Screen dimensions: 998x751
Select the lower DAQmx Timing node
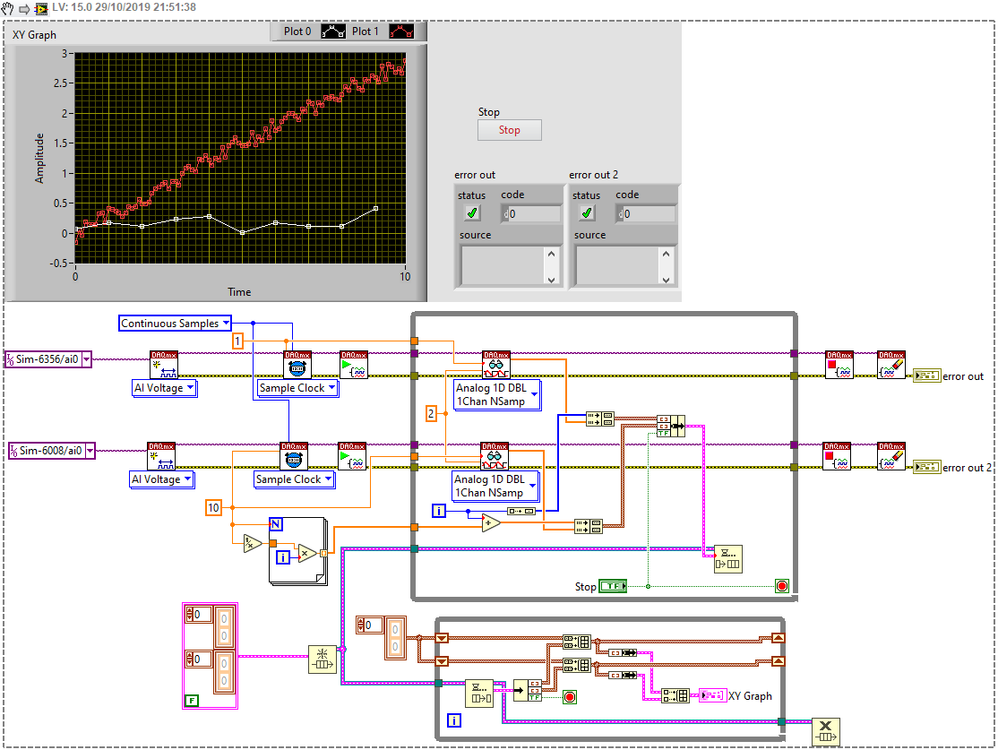[x=293, y=456]
